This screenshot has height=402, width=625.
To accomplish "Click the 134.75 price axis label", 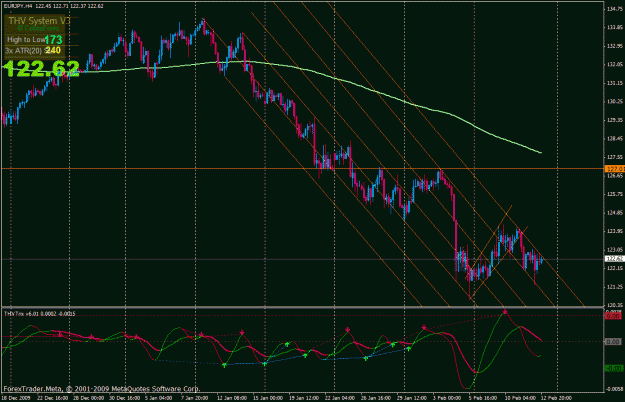I will click(615, 9).
